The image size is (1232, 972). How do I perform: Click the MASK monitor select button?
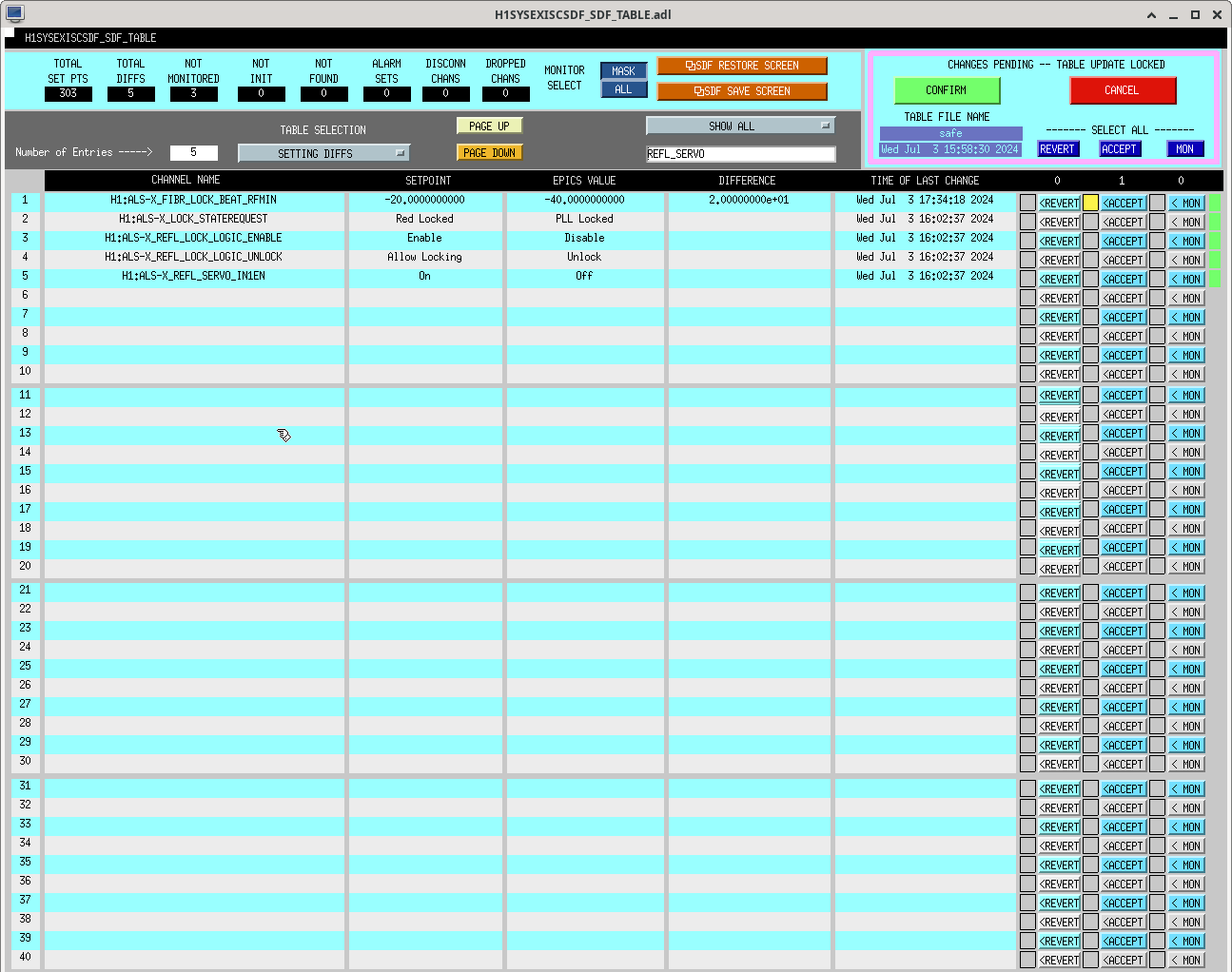(623, 71)
